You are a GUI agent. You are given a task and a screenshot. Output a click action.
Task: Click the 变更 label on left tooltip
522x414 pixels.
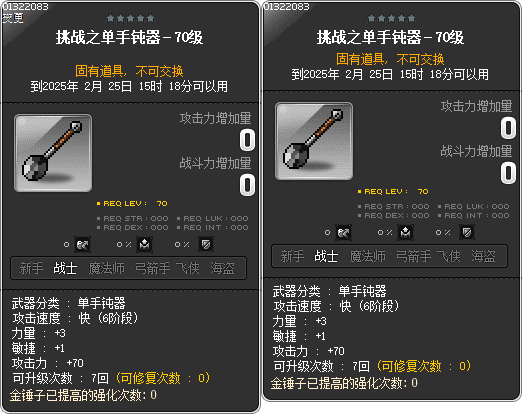[x=13, y=18]
